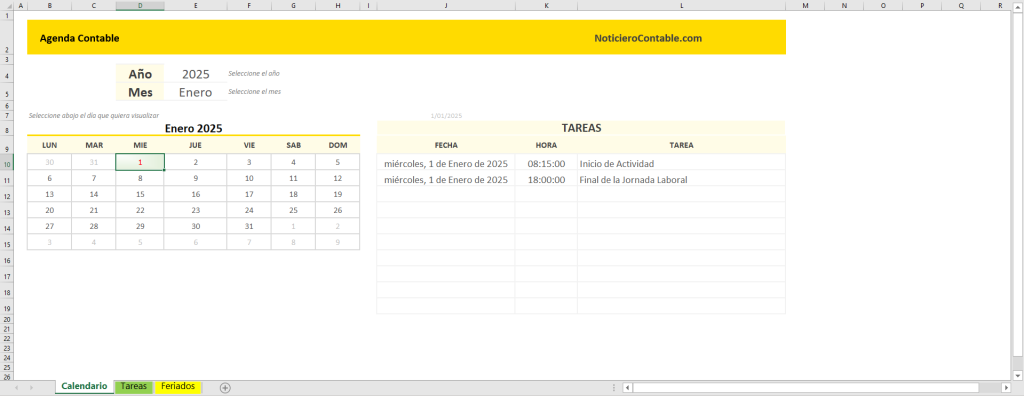Select the TAREA column header
Screen dimensions: 1024x396
pos(681,145)
